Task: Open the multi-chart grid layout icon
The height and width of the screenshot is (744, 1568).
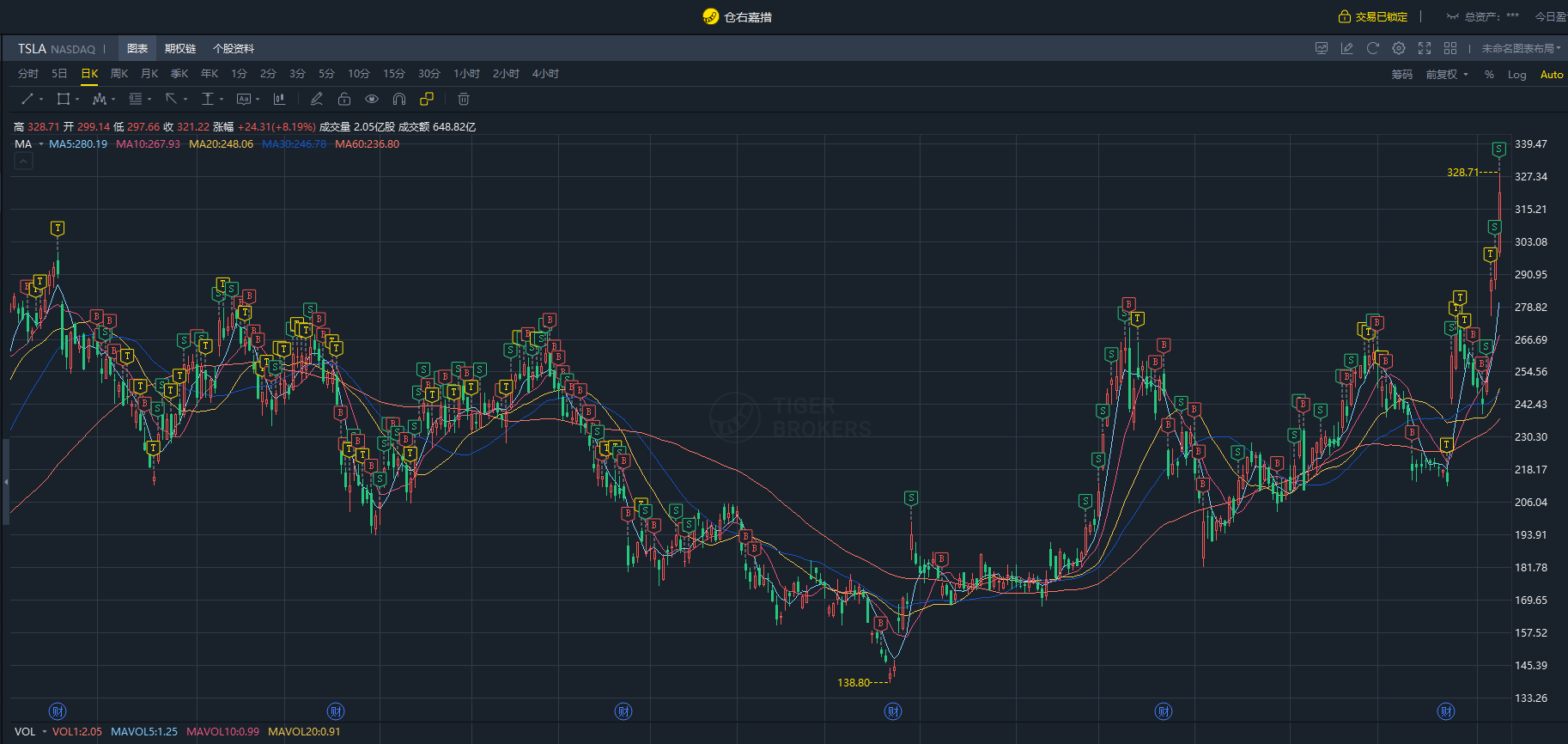Action: pyautogui.click(x=1450, y=48)
